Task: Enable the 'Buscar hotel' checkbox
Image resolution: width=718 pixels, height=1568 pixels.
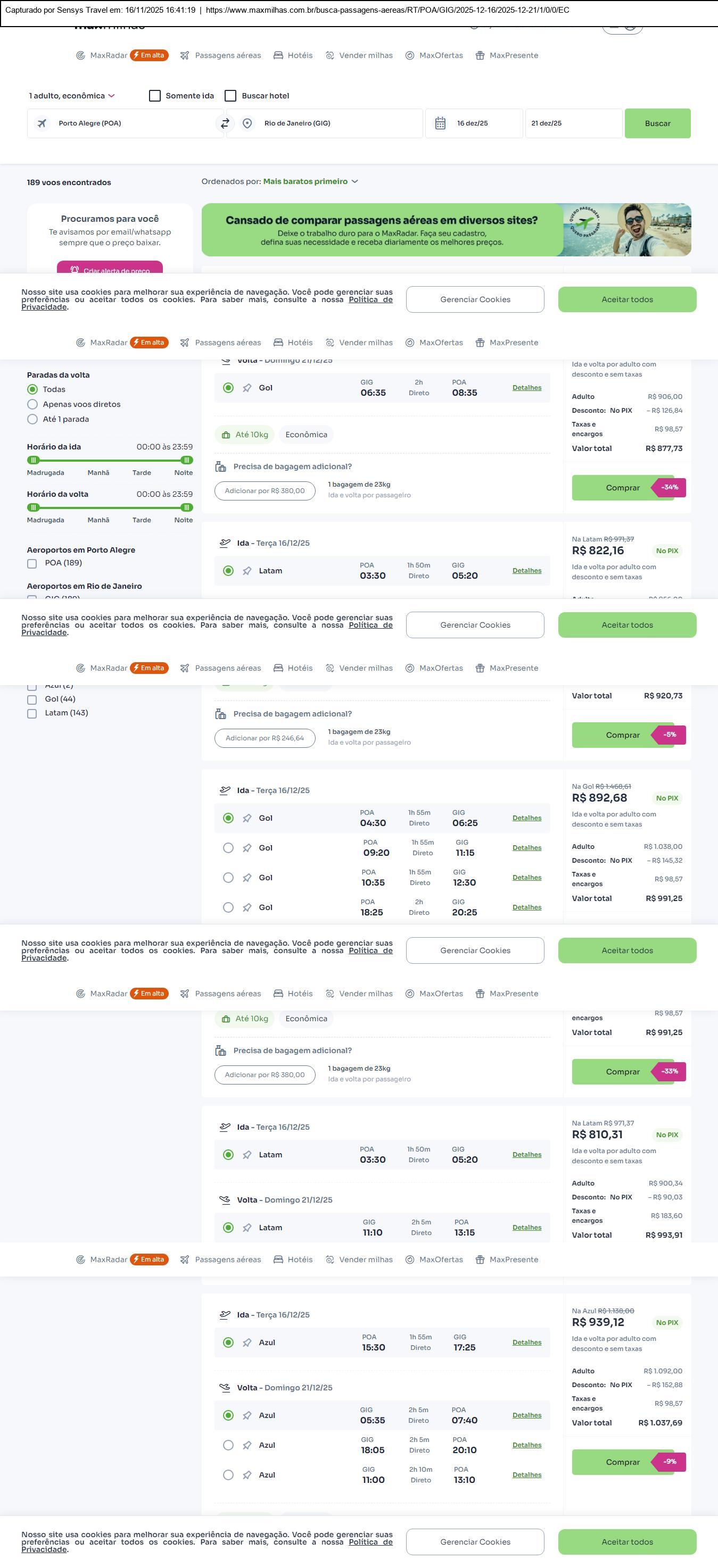Action: [x=230, y=96]
